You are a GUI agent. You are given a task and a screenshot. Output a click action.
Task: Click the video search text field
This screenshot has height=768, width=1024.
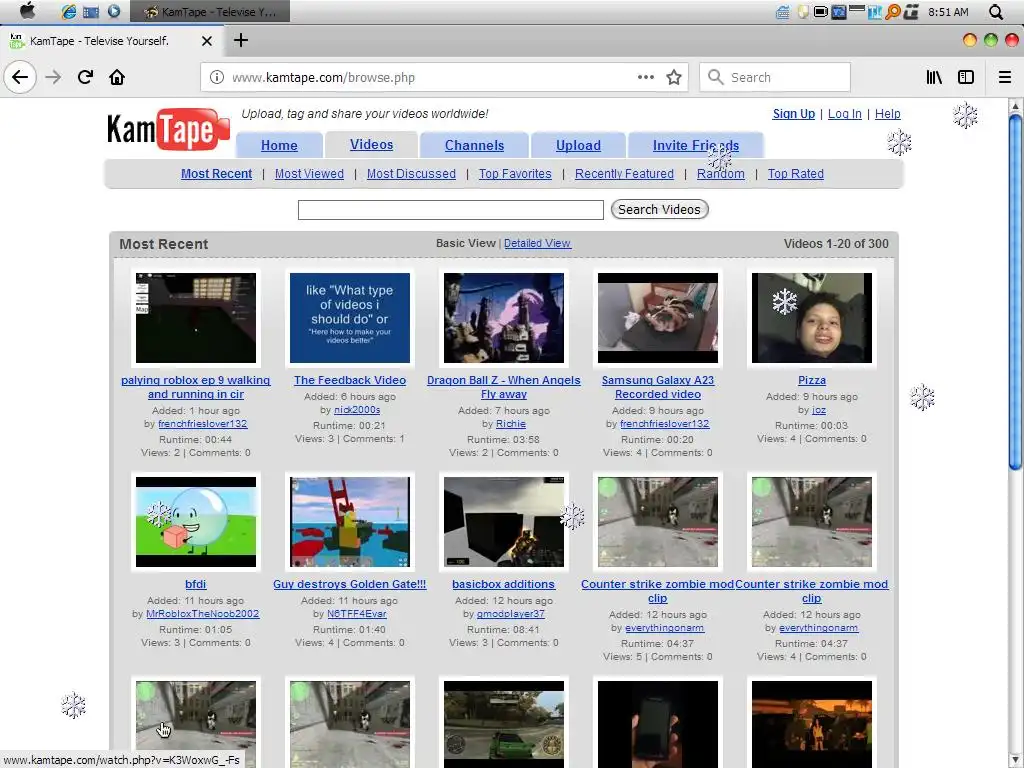[451, 210]
